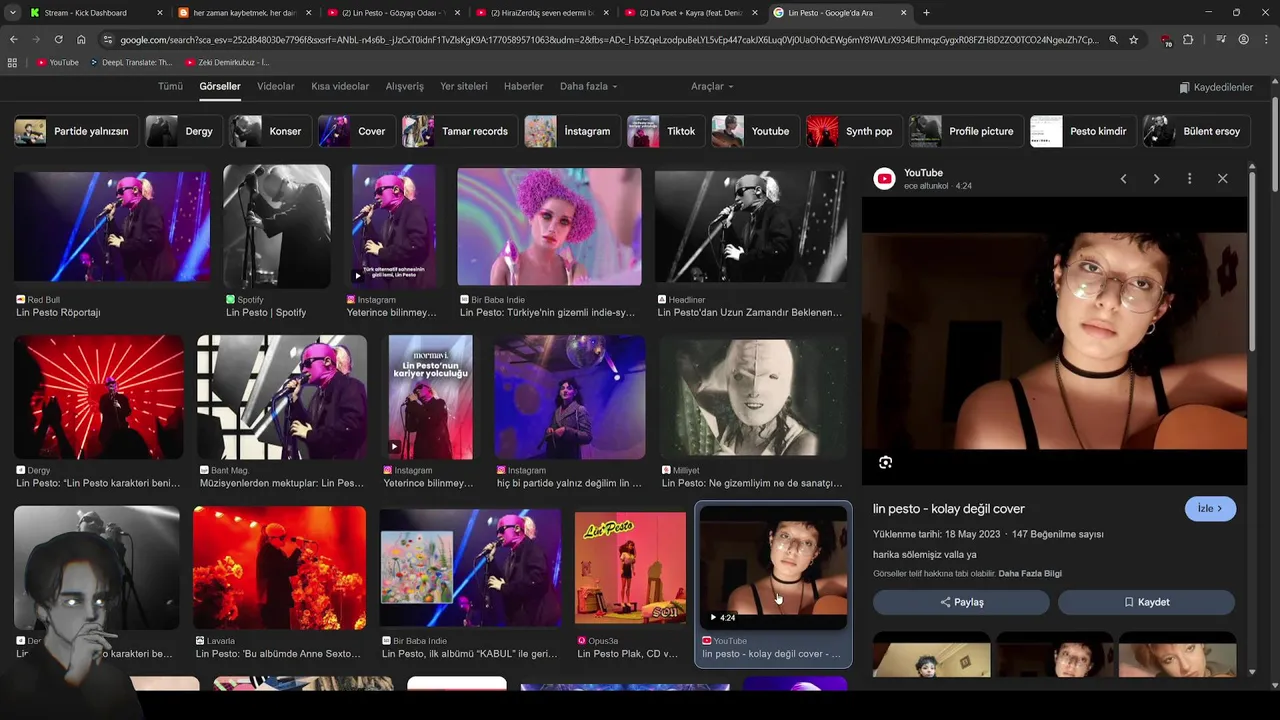Click the zoom magnifier icon in address bar
The width and height of the screenshot is (1280, 720).
pos(1113,40)
